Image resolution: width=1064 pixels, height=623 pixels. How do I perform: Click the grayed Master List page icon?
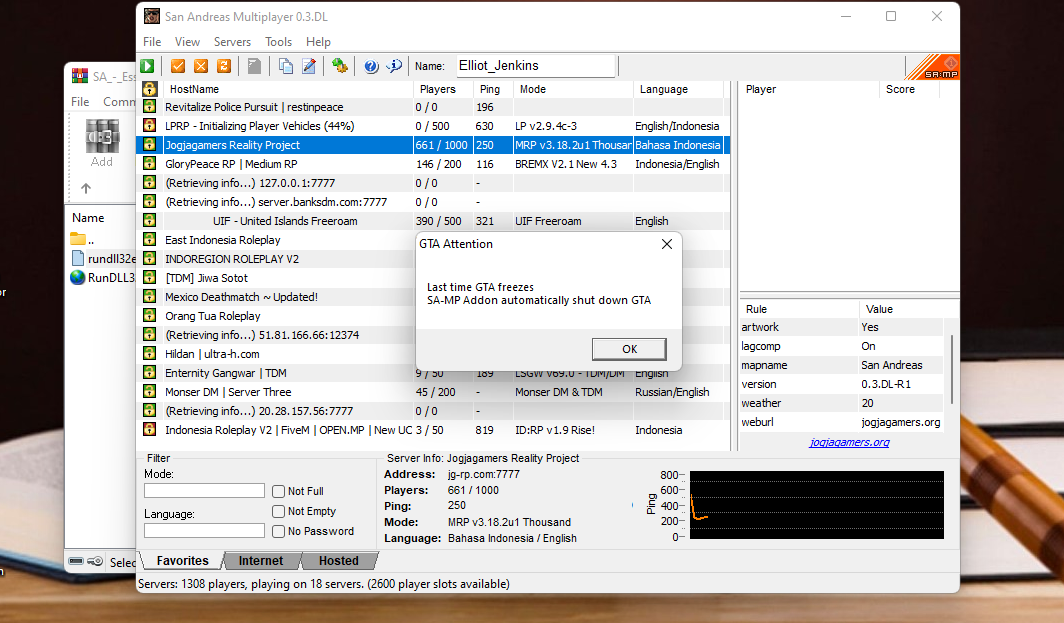(254, 66)
